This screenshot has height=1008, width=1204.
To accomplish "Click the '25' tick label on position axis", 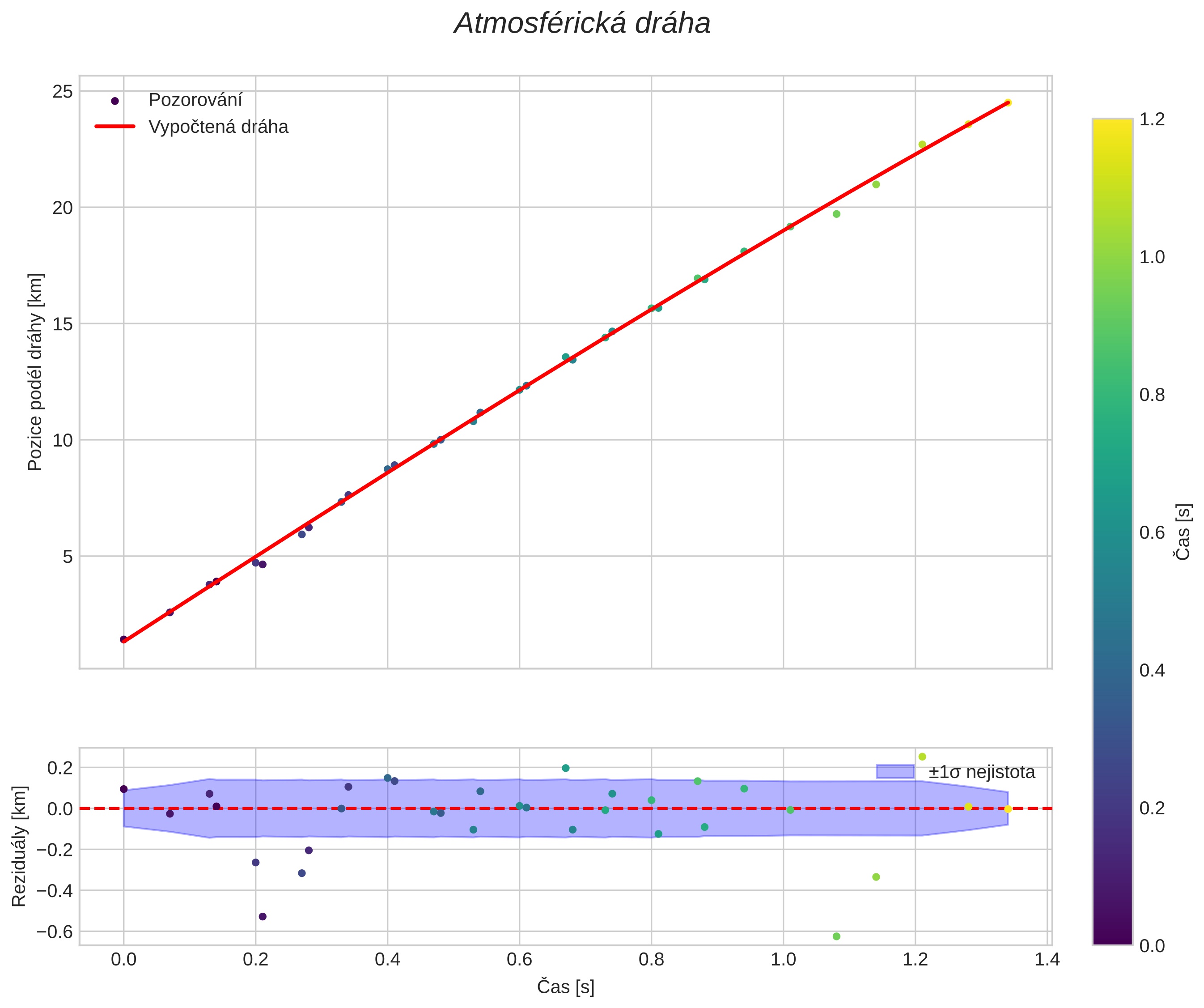I will [x=63, y=91].
